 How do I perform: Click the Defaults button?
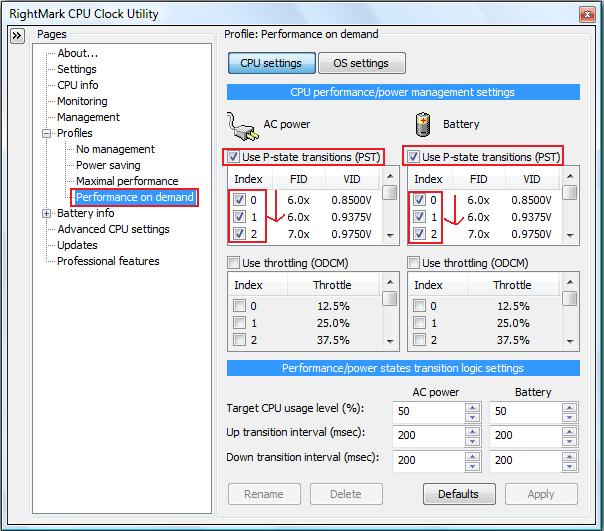[459, 494]
